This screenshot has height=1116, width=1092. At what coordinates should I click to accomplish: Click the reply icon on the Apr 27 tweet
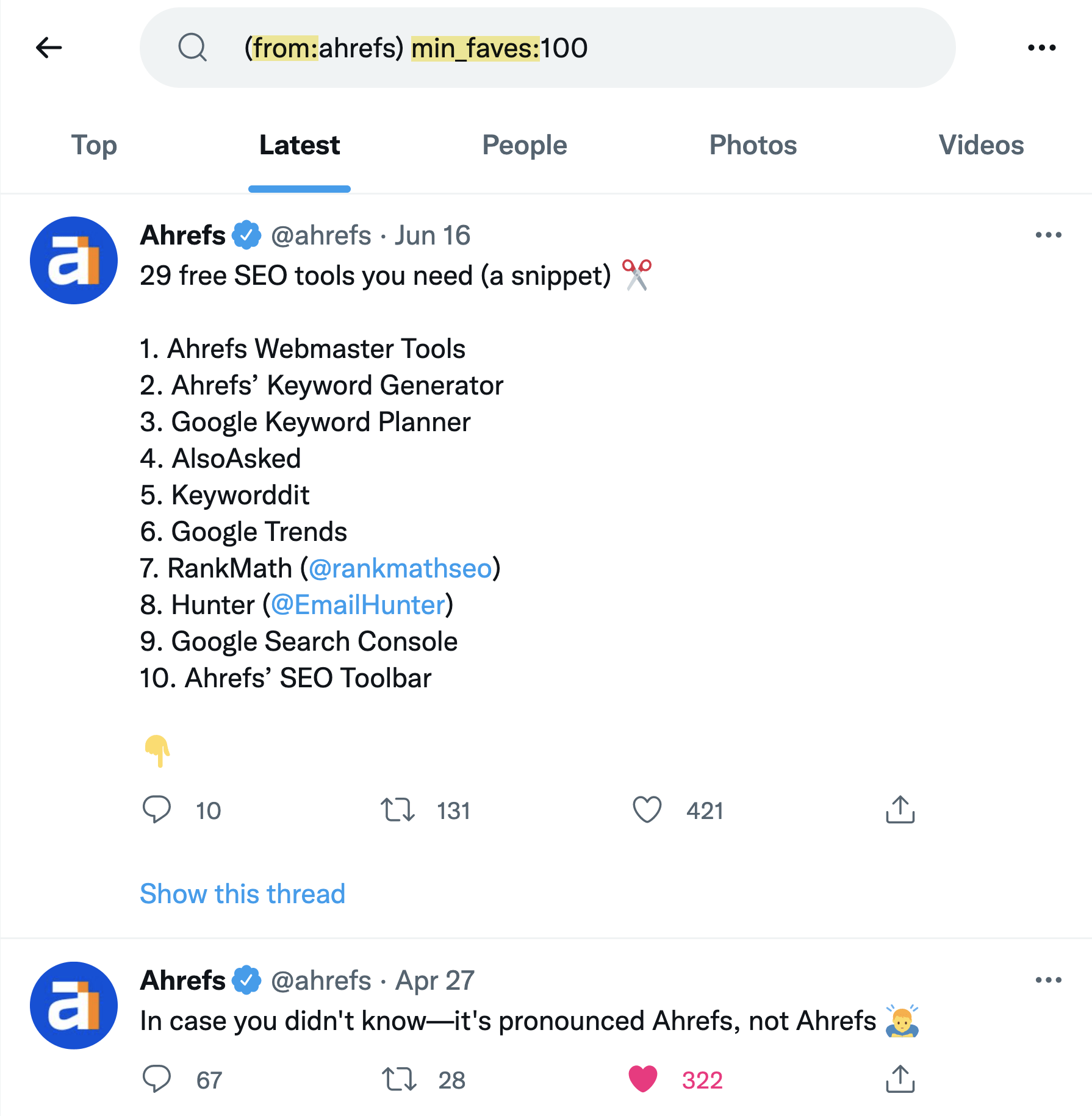point(157,1079)
